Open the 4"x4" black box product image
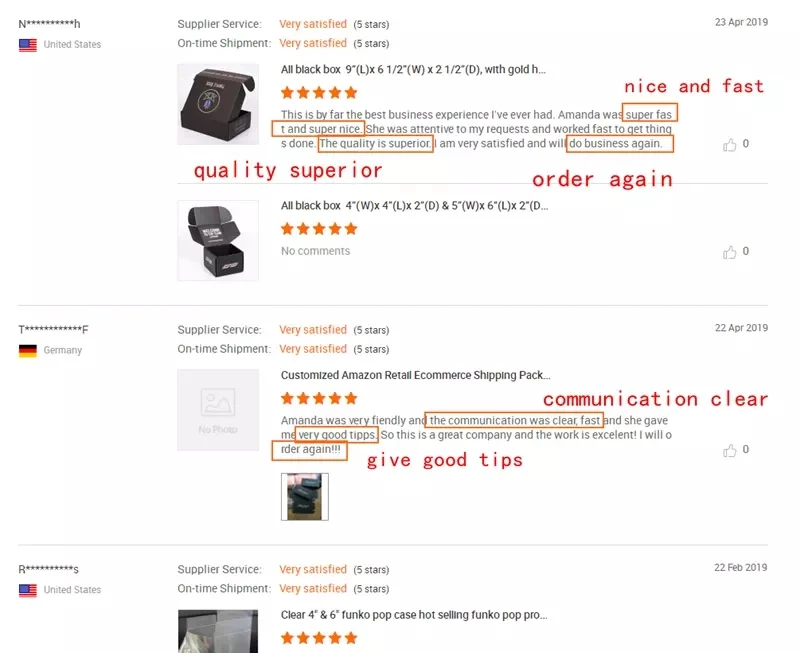Screen dimensions: 800x653 pyautogui.click(x=218, y=240)
